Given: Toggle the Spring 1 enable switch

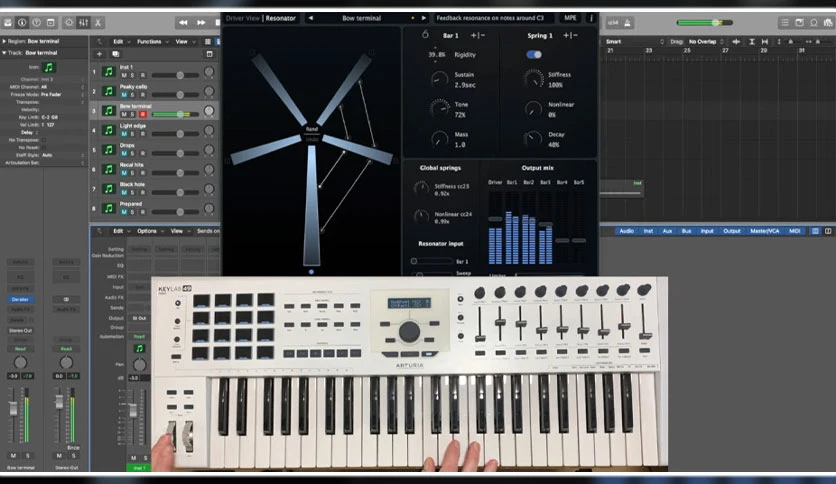Looking at the screenshot, I should click(x=534, y=54).
